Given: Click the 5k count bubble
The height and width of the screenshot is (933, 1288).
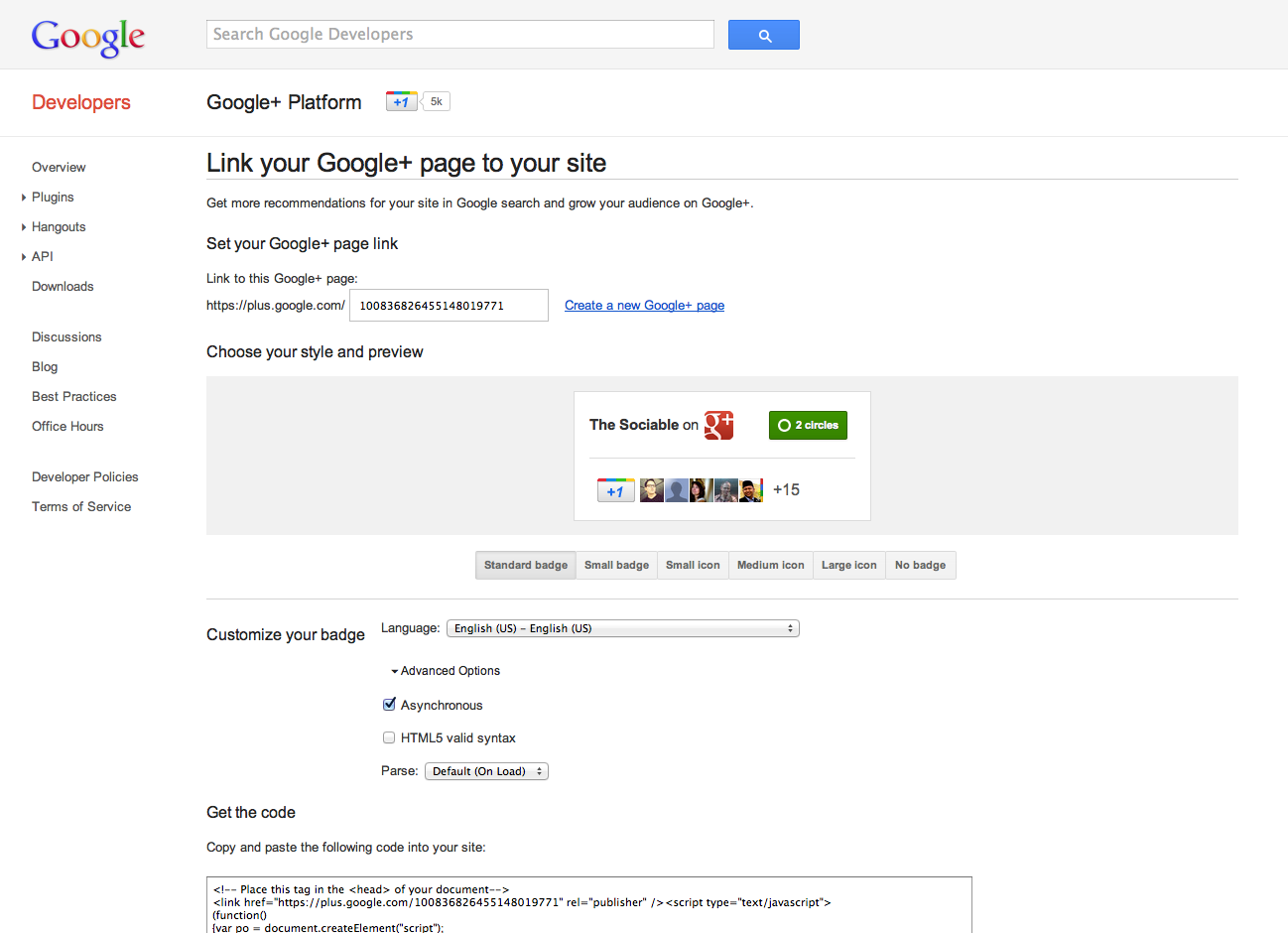Looking at the screenshot, I should [437, 101].
